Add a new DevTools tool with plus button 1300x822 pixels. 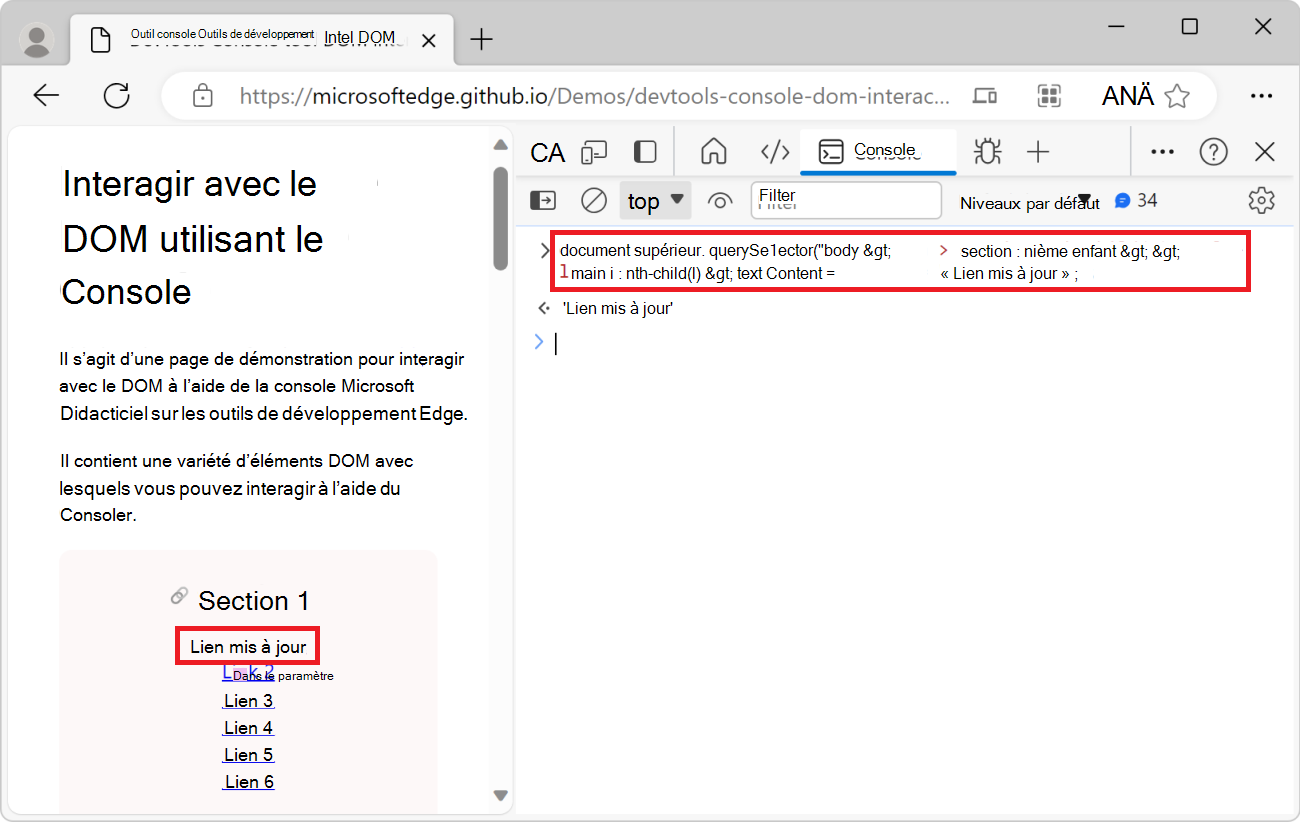click(1038, 152)
